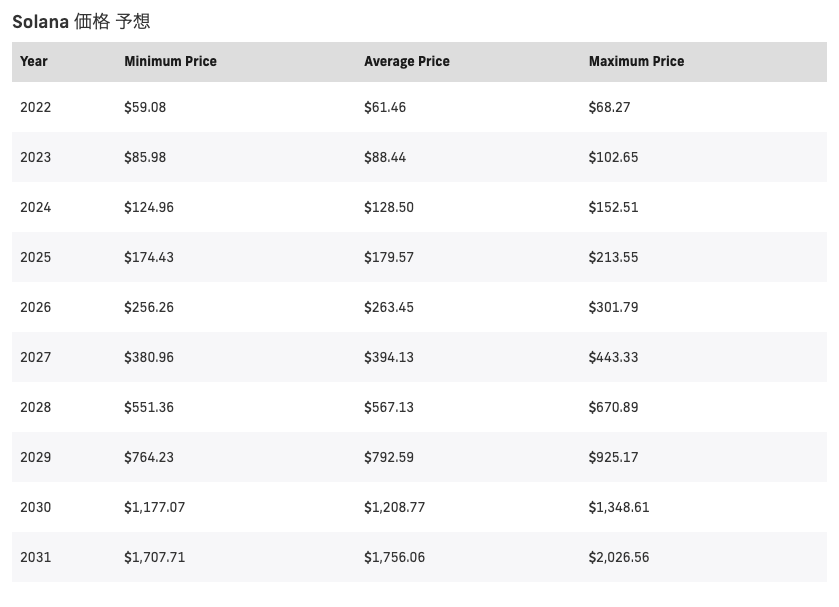Select the 2031 minimum price $1,707.71
The width and height of the screenshot is (839, 607).
click(x=154, y=557)
